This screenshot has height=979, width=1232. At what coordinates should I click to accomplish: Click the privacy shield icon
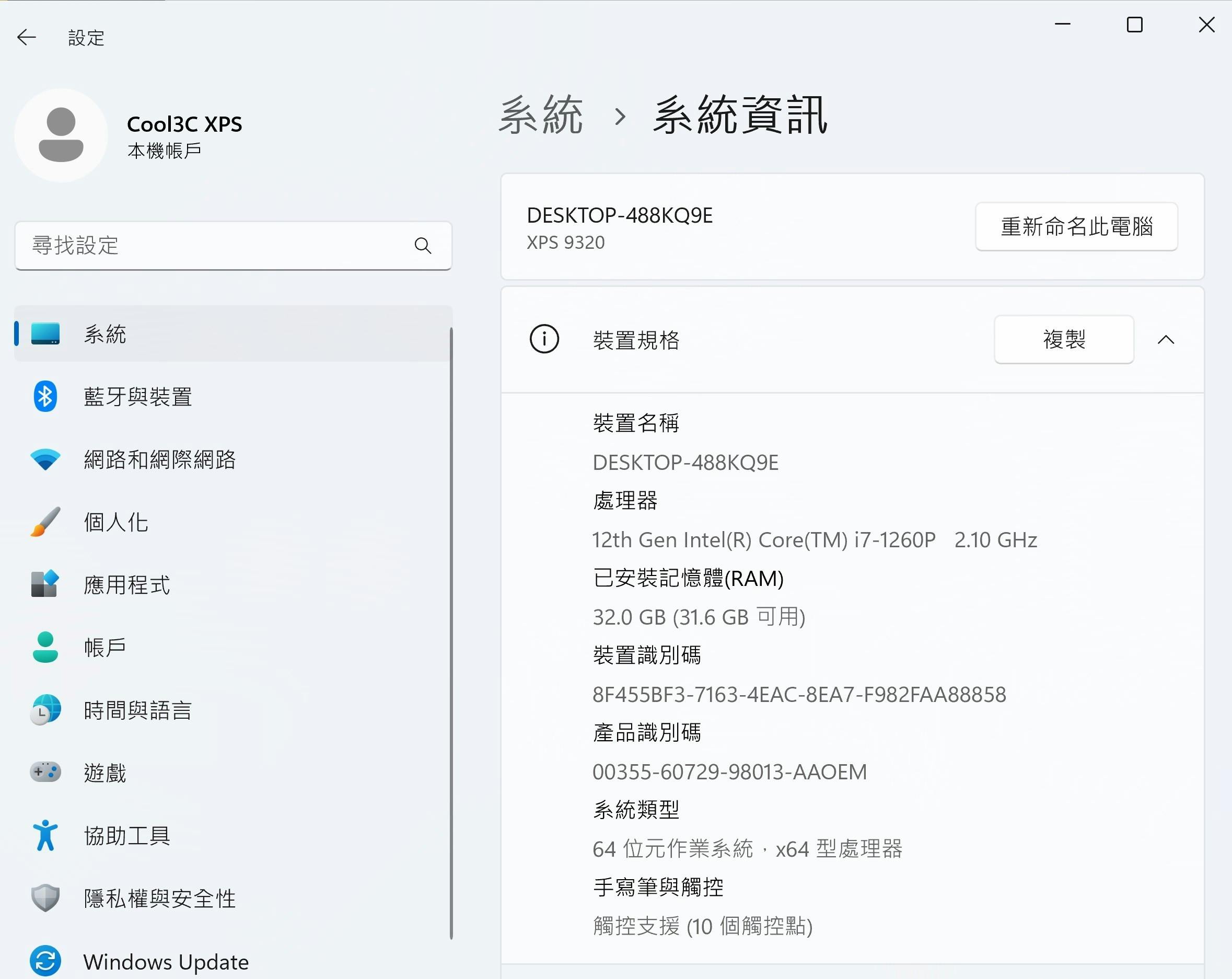[45, 898]
